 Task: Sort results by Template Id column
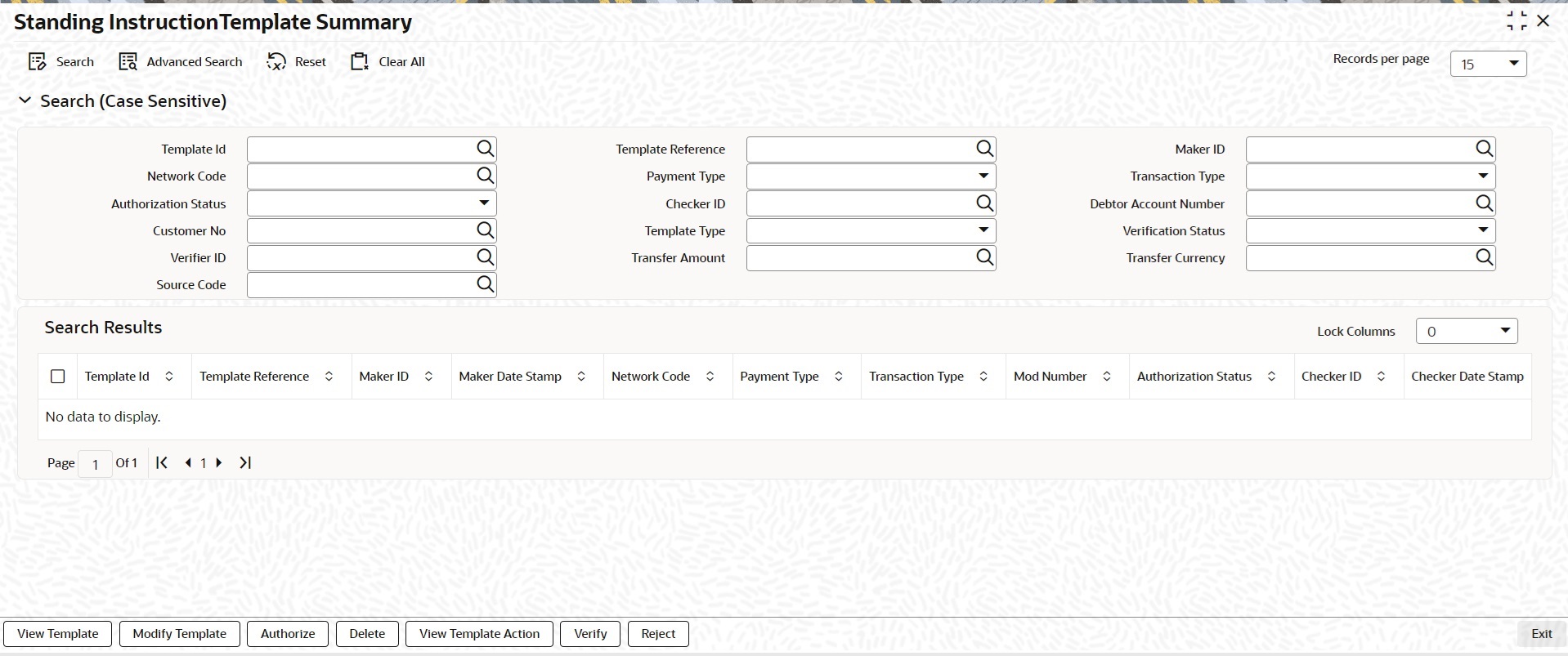click(x=169, y=377)
